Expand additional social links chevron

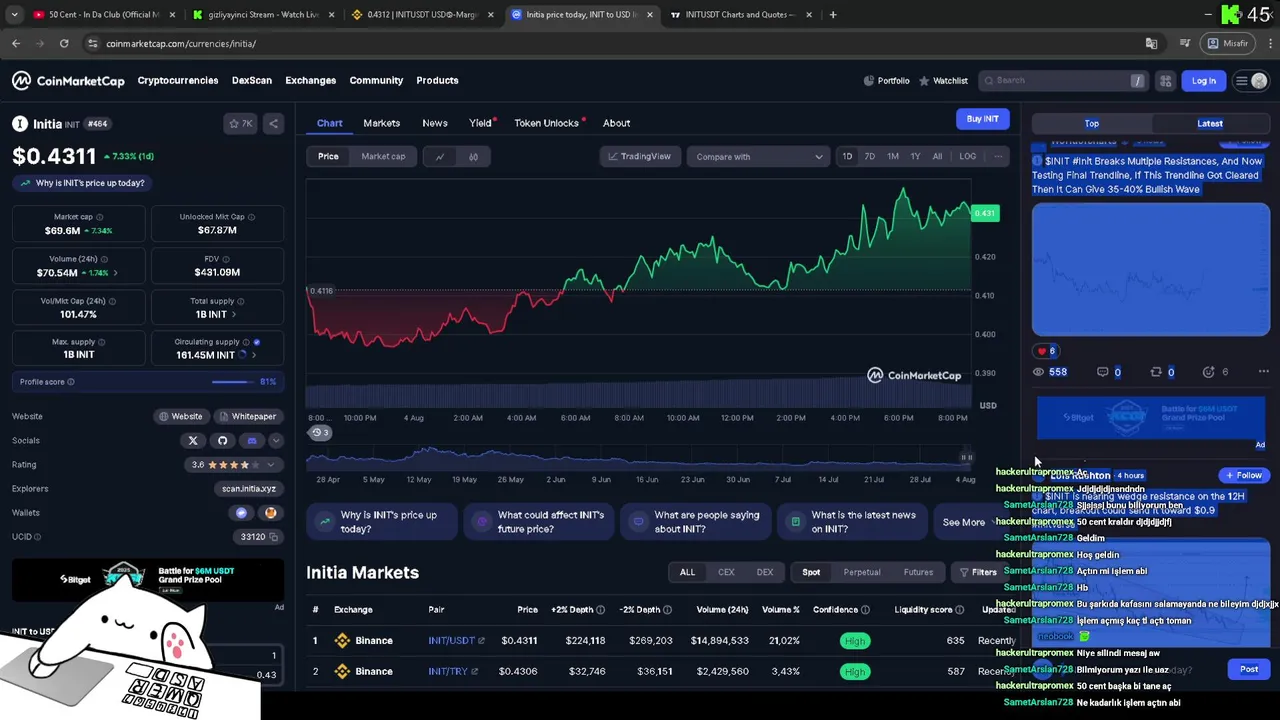click(x=275, y=440)
